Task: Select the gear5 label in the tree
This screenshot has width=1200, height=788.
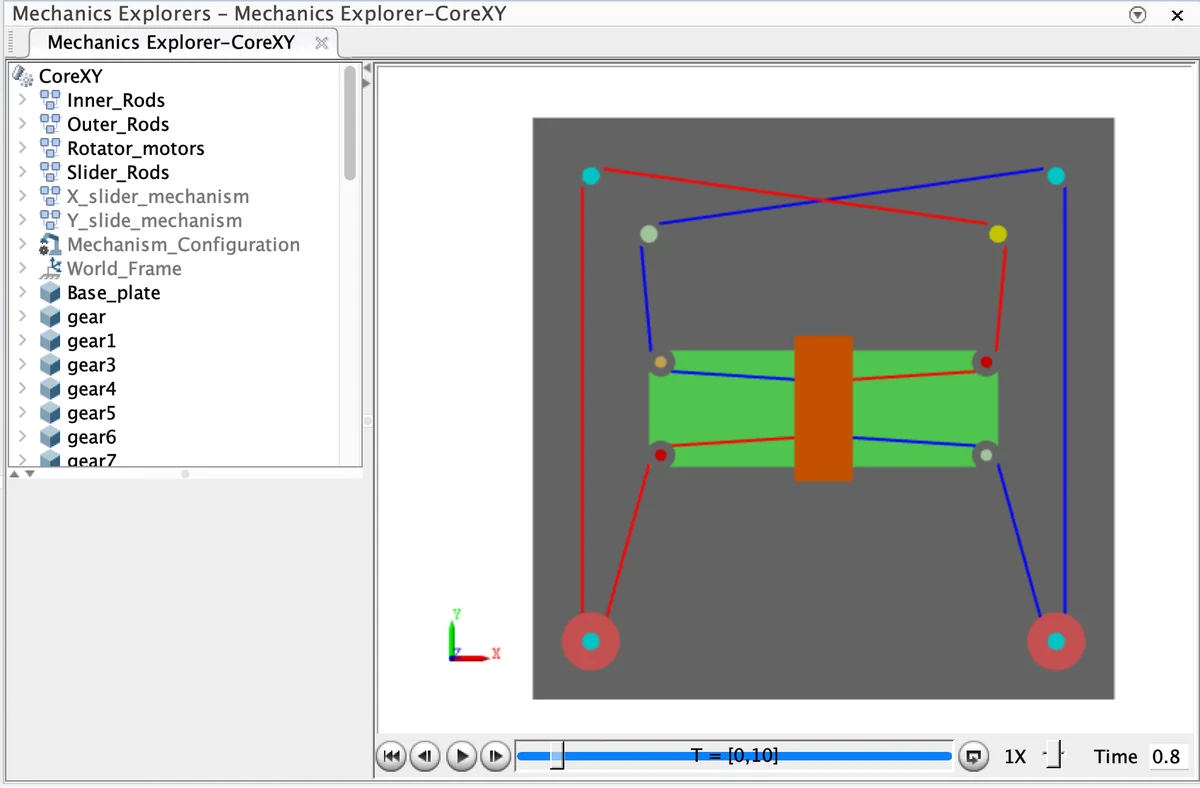Action: (x=92, y=413)
